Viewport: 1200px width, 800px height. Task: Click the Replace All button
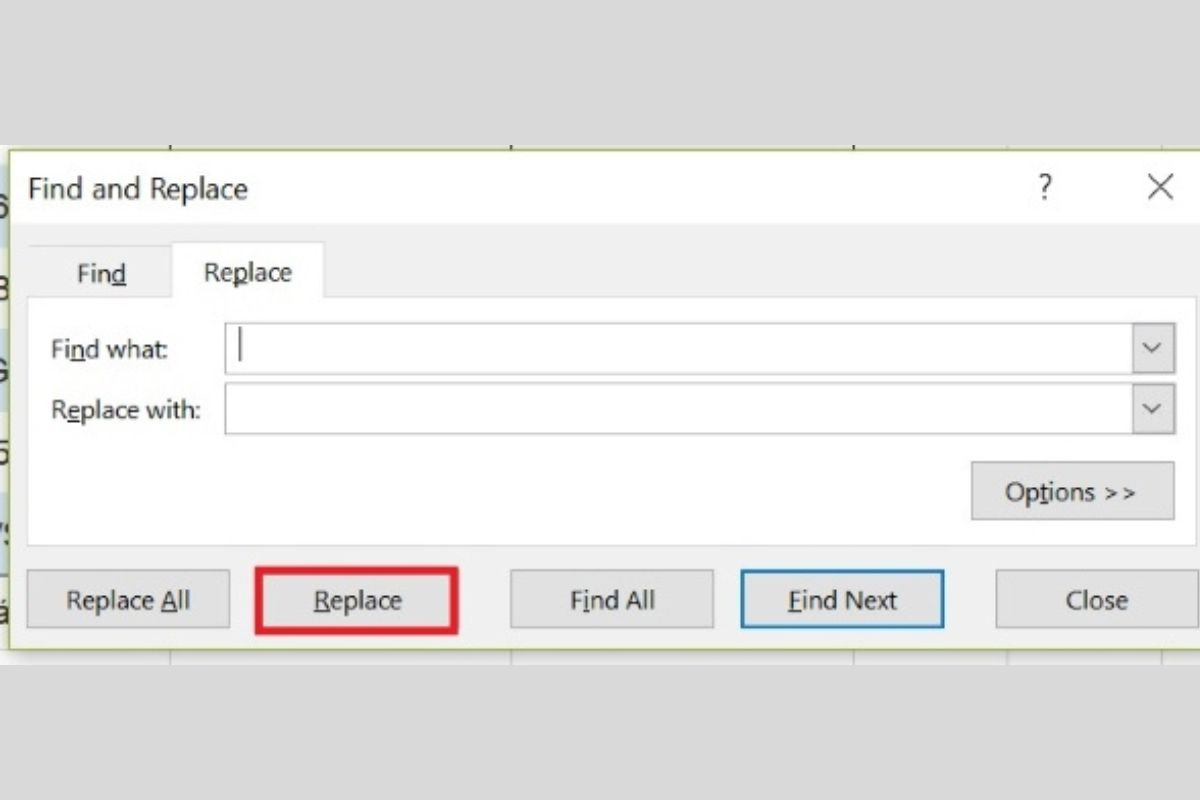click(128, 600)
